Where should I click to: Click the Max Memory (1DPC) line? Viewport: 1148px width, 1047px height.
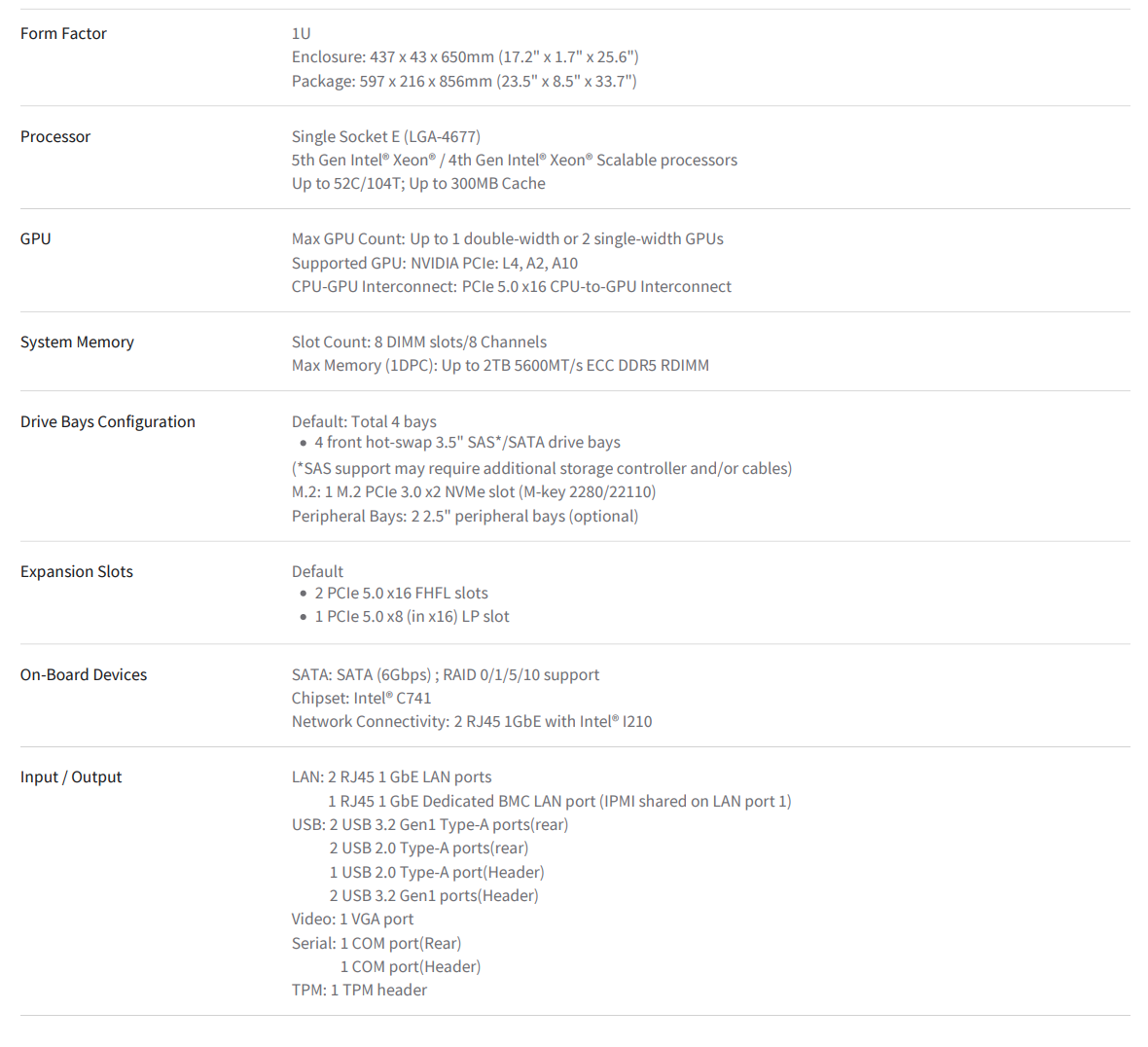(x=500, y=365)
